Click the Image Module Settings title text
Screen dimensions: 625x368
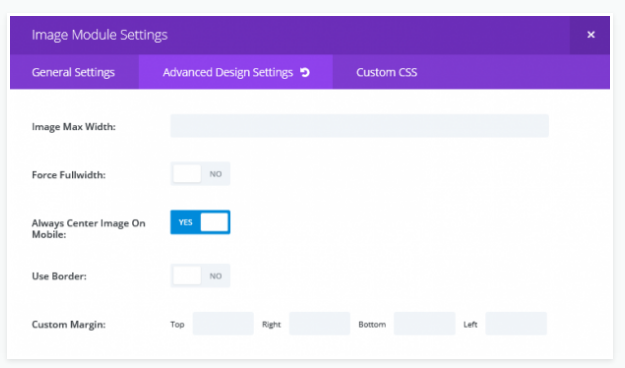tap(100, 35)
